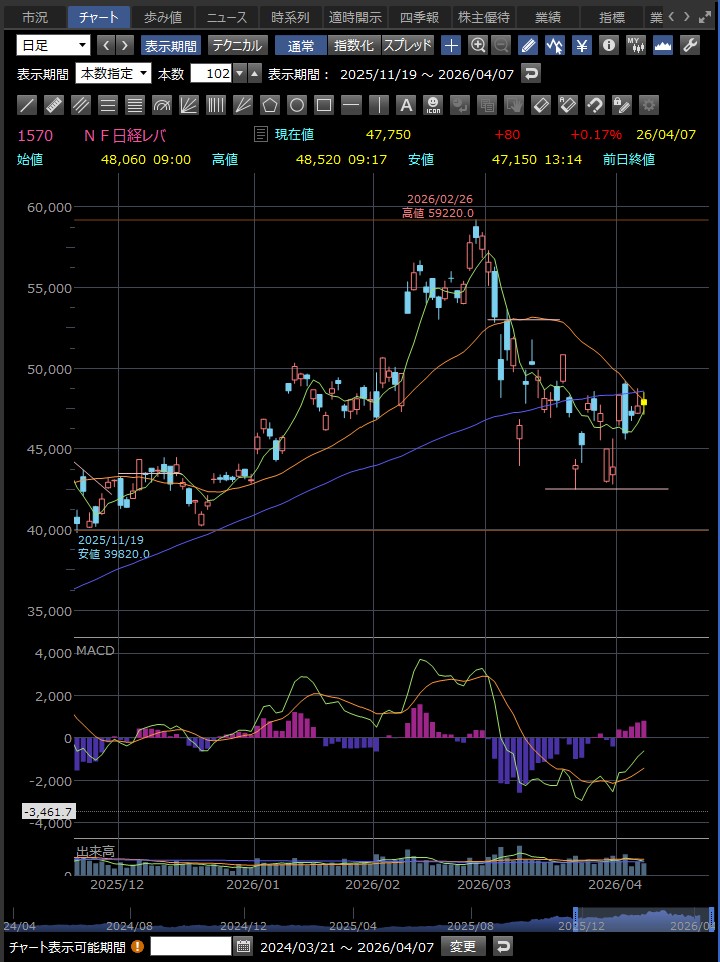
Task: Switch chart mode to スプレッド
Action: point(407,45)
